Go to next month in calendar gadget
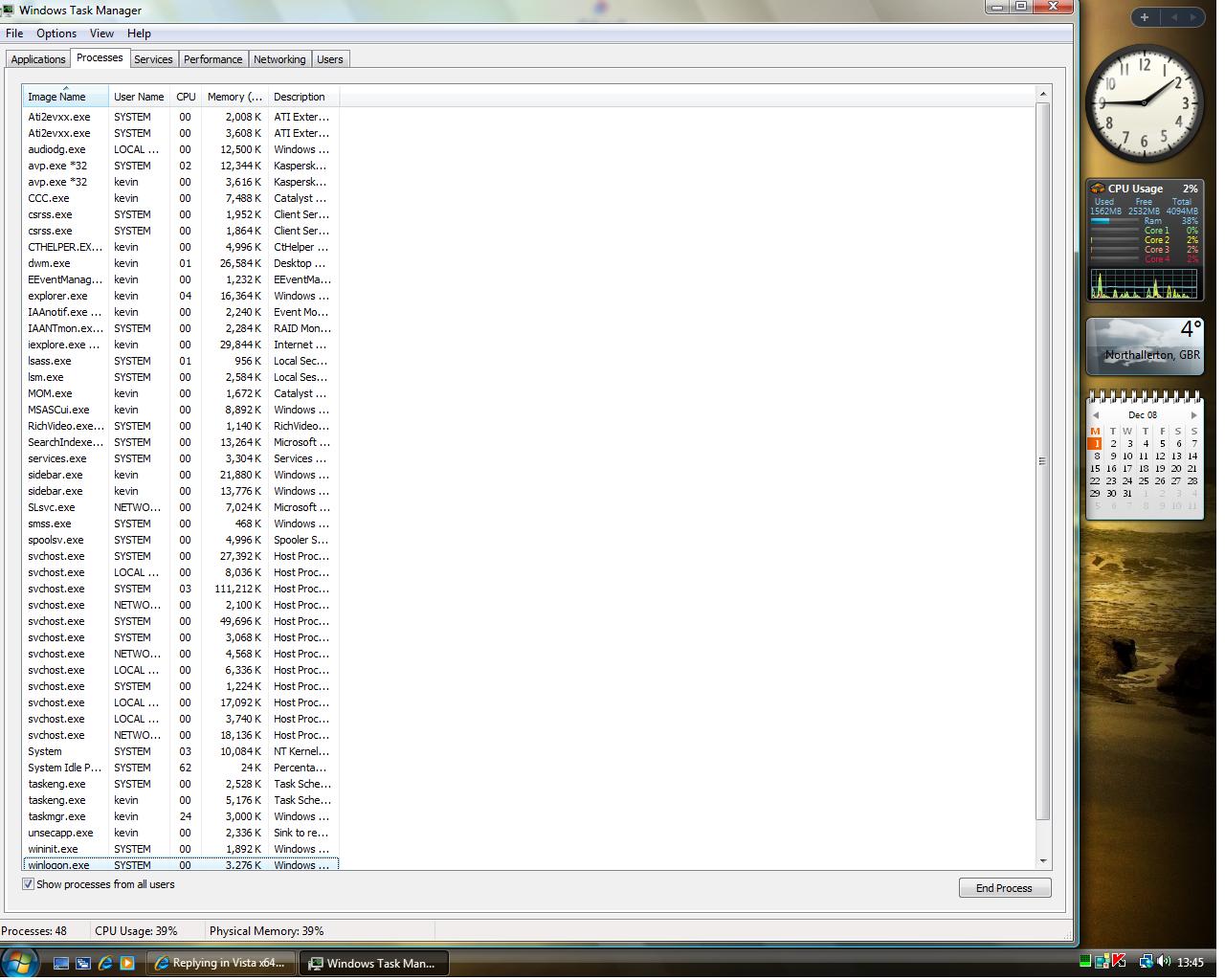 click(1193, 415)
